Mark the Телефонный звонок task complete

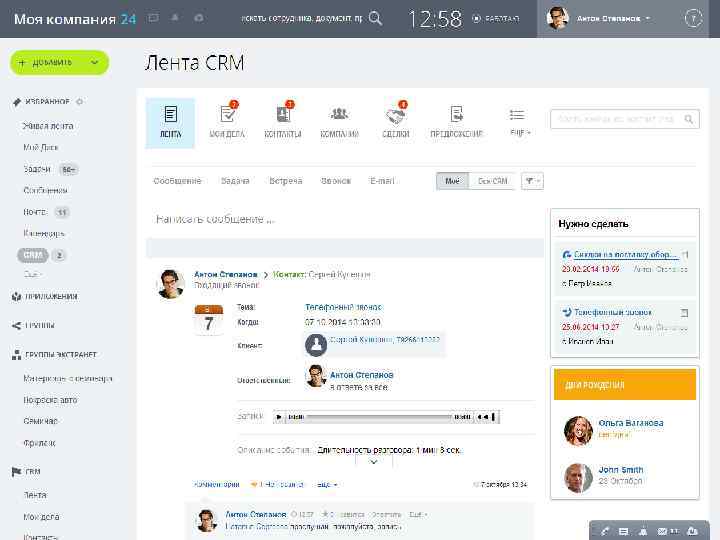pyautogui.click(x=684, y=313)
